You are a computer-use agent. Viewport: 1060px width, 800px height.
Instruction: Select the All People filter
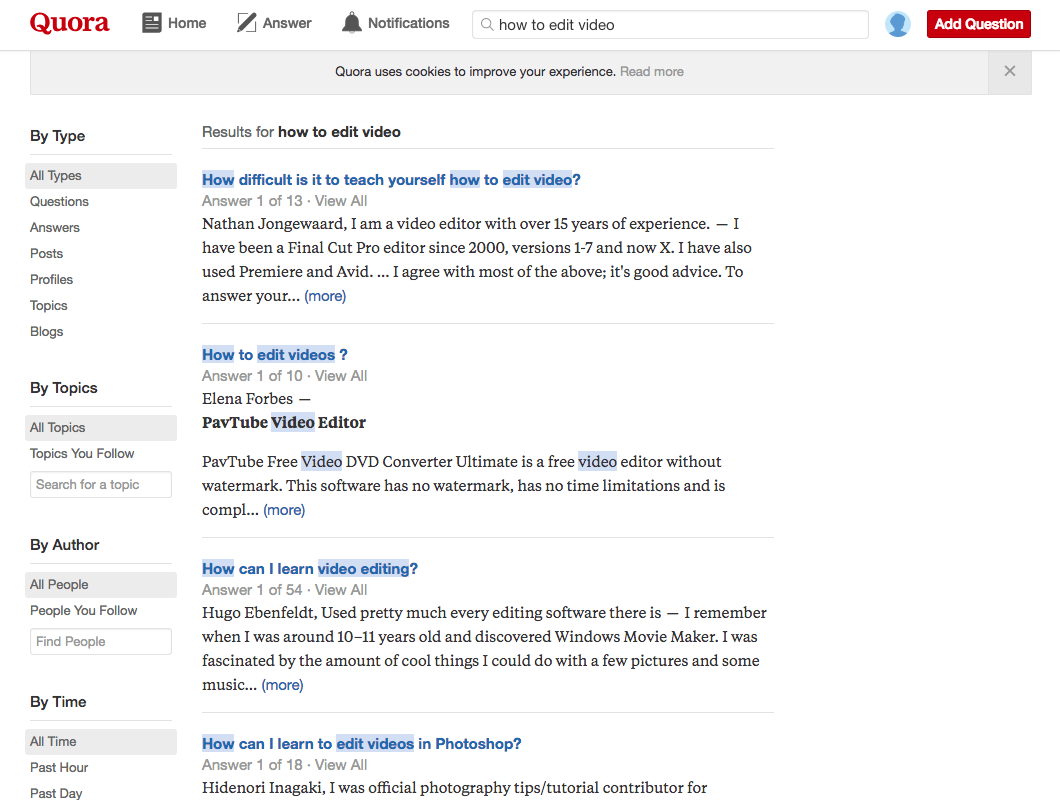(101, 584)
